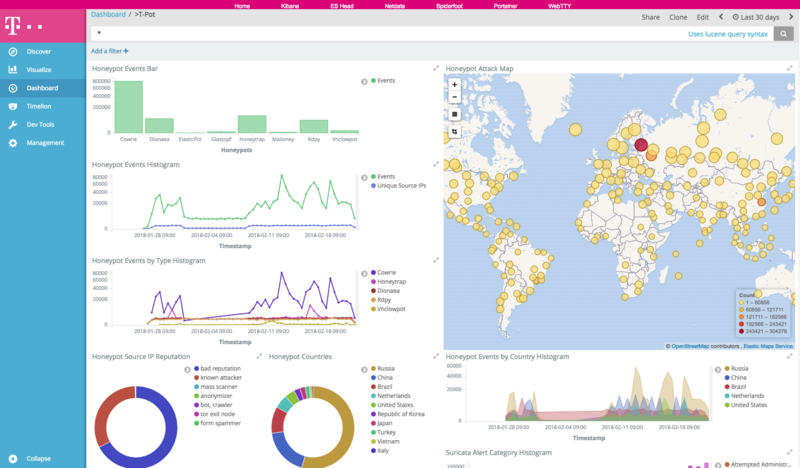Maximize the Honeypot Countries panel

click(436, 356)
